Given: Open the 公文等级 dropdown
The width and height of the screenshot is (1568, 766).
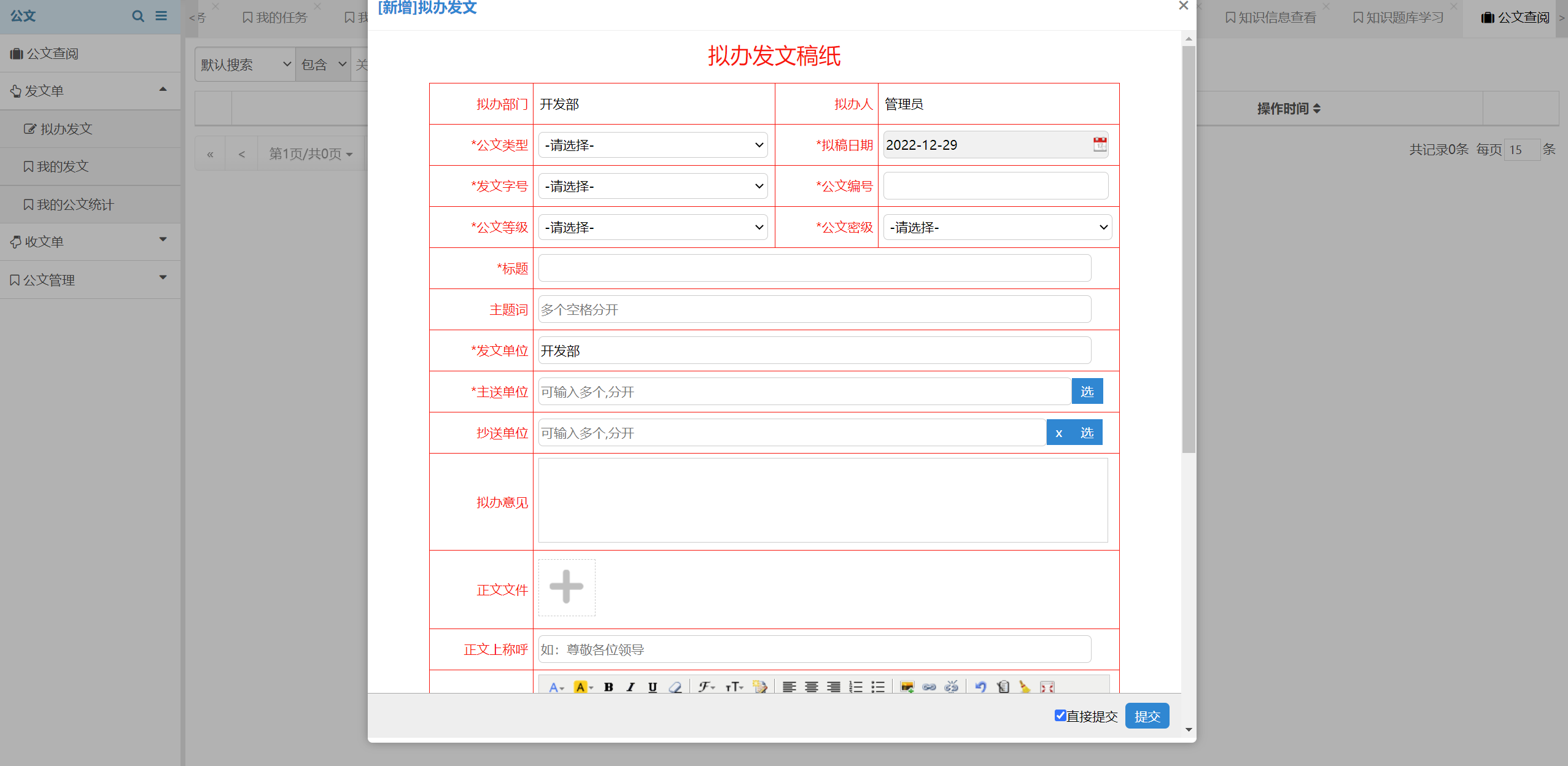Looking at the screenshot, I should click(x=653, y=227).
